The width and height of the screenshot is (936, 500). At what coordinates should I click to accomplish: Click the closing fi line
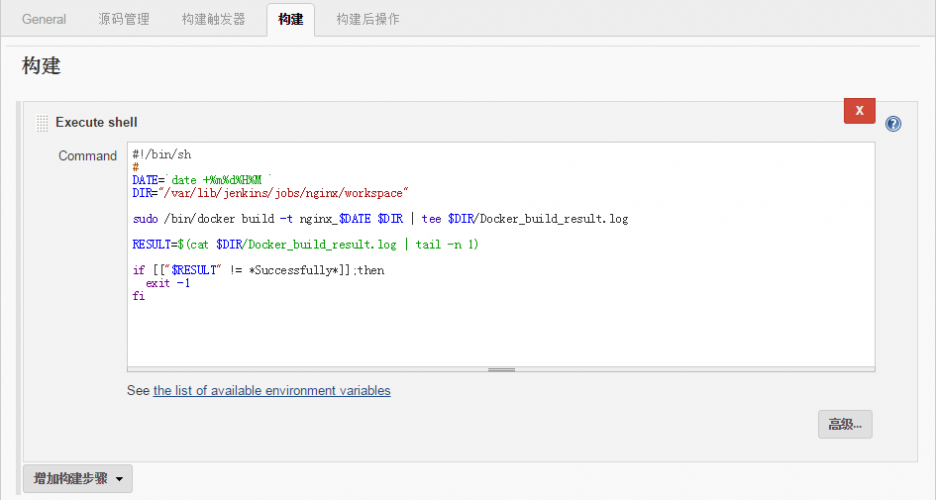[x=138, y=295]
